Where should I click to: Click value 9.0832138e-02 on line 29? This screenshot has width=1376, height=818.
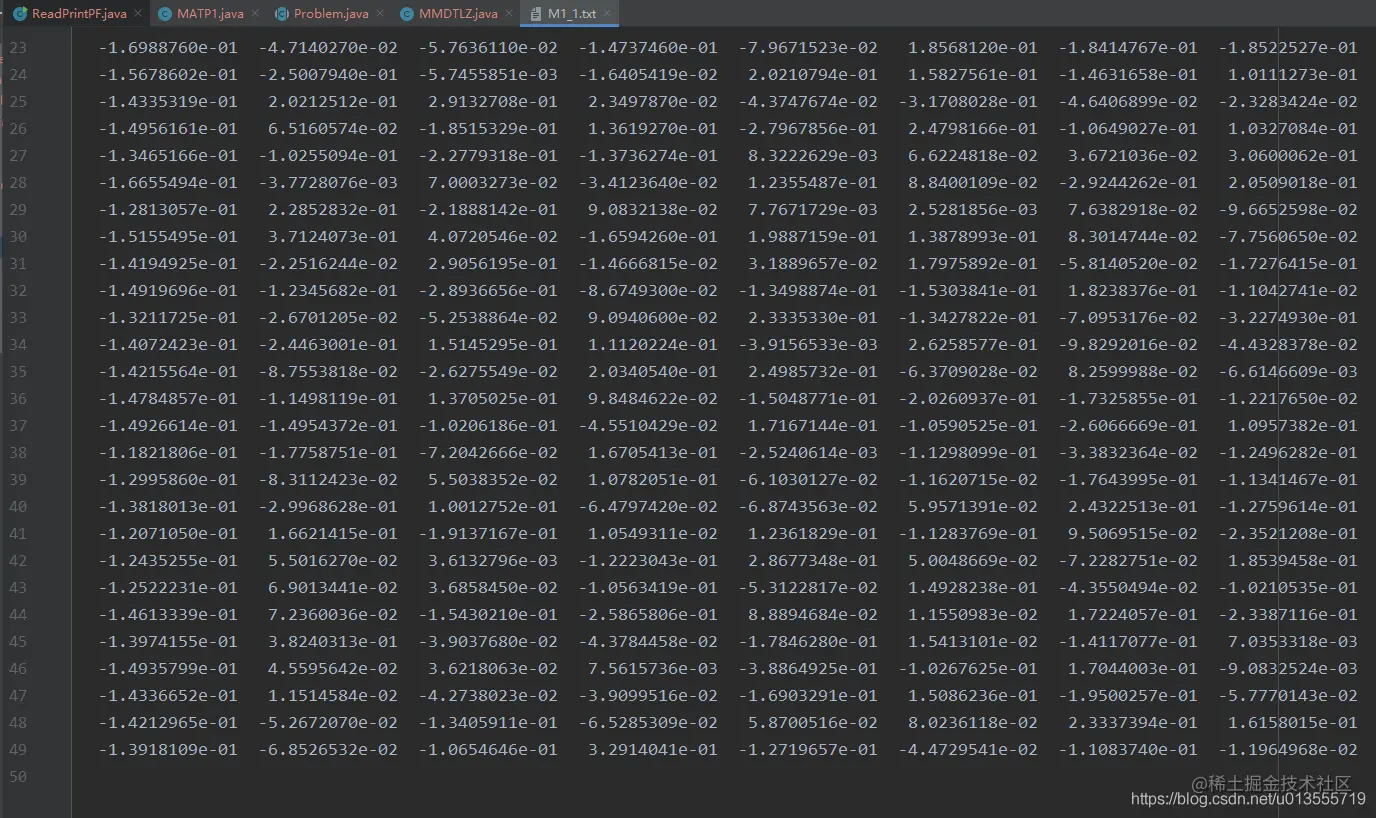click(x=653, y=210)
